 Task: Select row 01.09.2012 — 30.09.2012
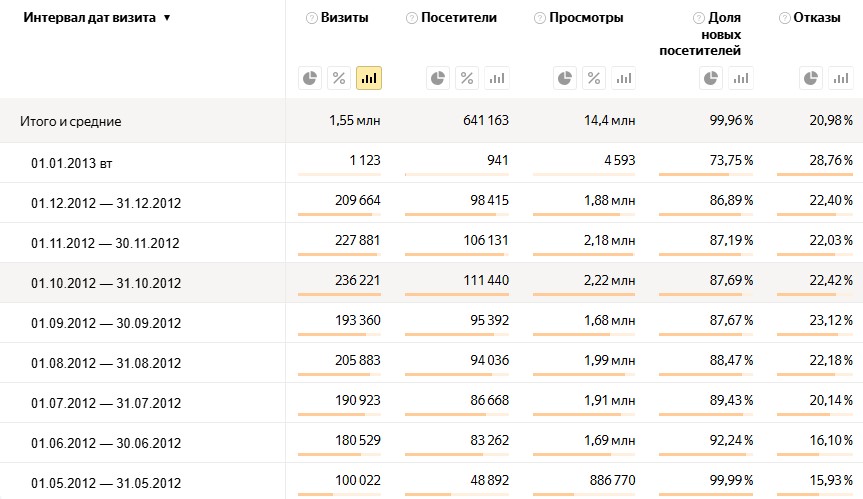click(x=106, y=323)
